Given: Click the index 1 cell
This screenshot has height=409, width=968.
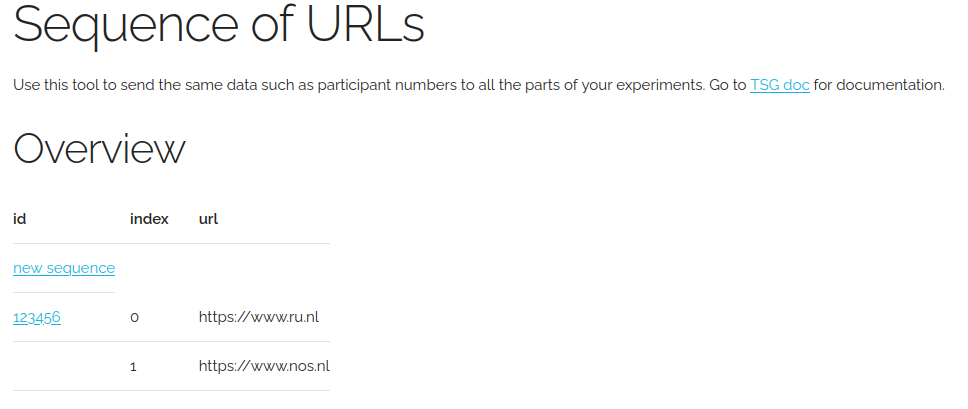Looking at the screenshot, I should point(134,366).
